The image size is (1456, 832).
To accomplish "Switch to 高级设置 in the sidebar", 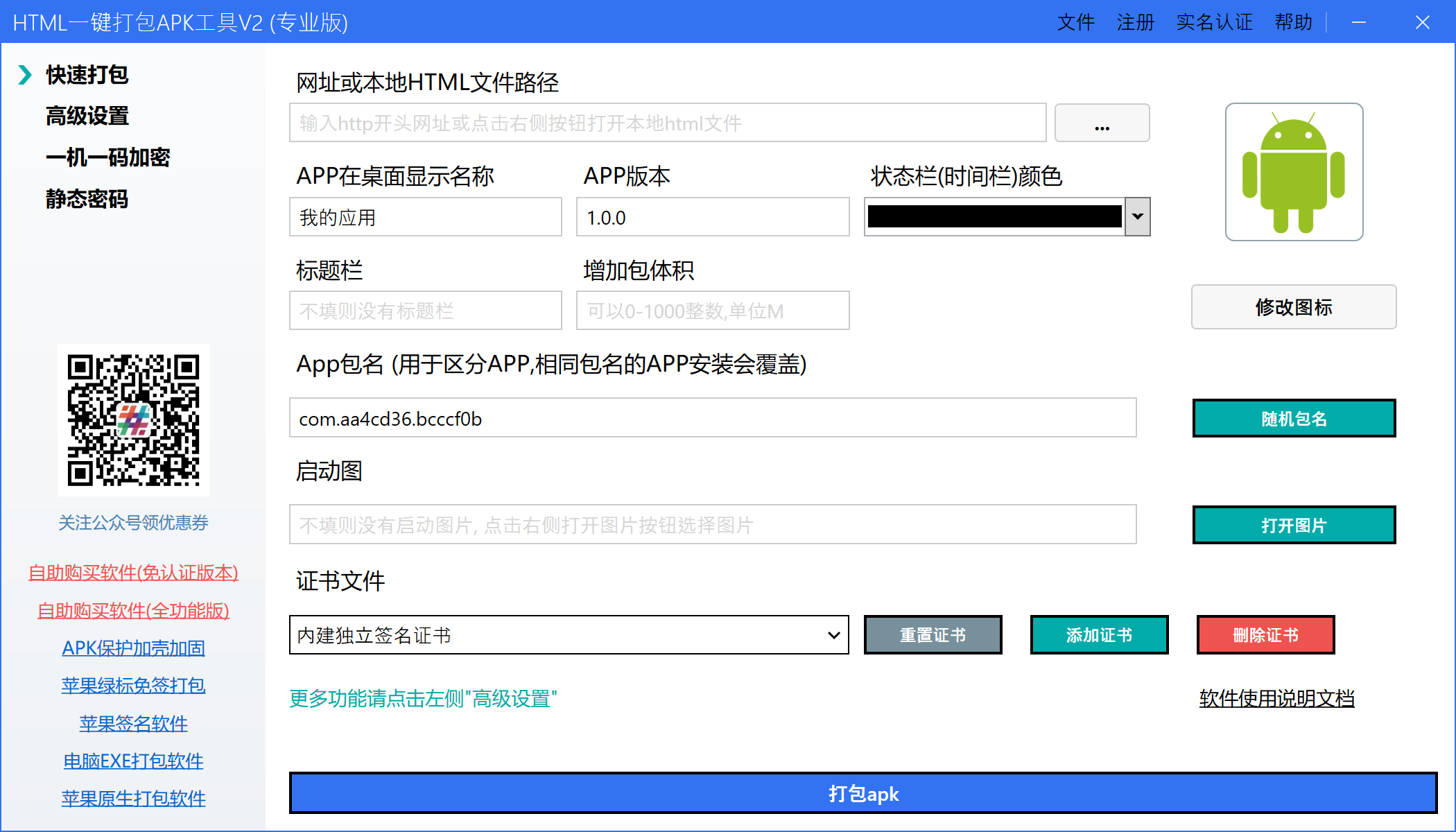I will [87, 116].
